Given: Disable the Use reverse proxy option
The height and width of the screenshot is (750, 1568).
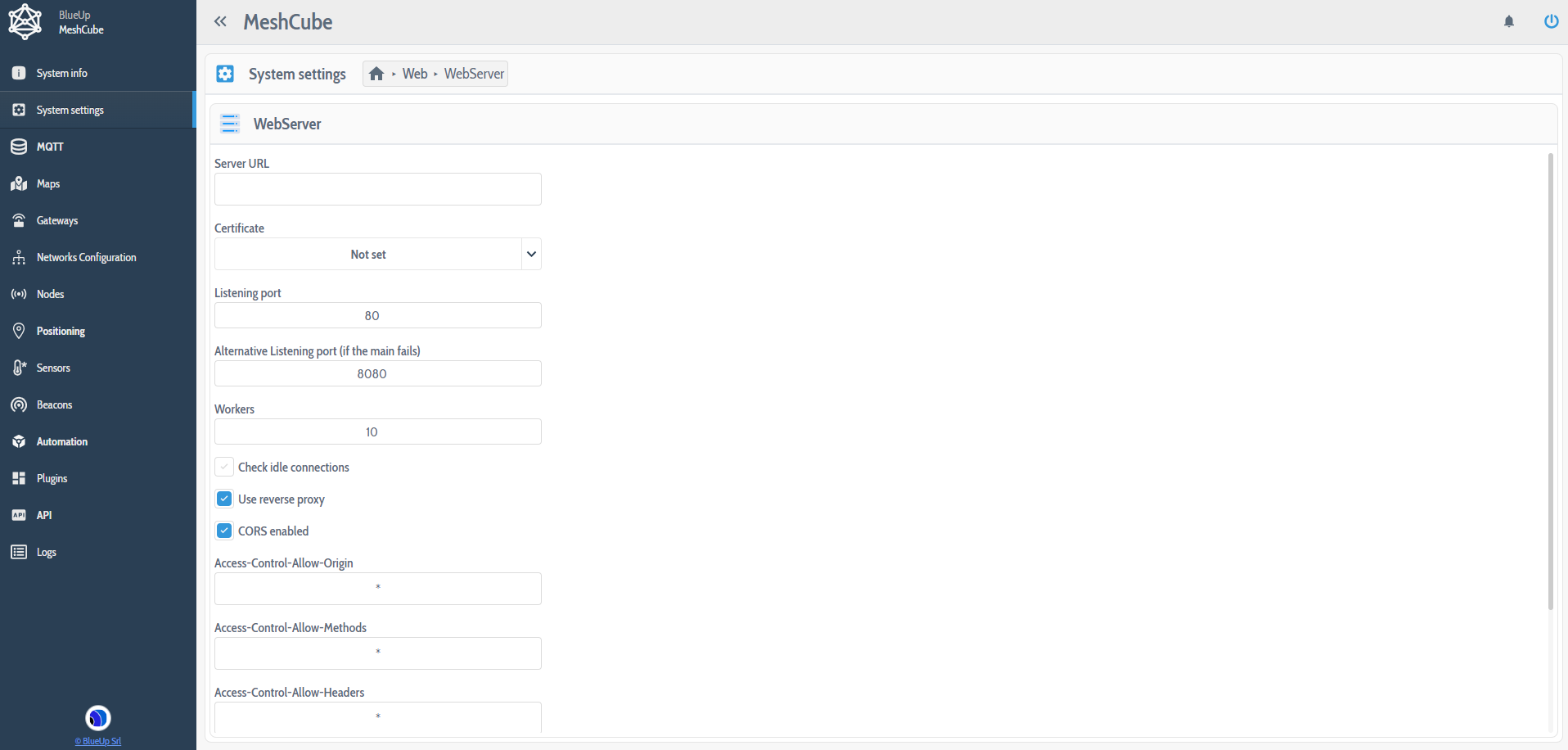Looking at the screenshot, I should pyautogui.click(x=224, y=499).
